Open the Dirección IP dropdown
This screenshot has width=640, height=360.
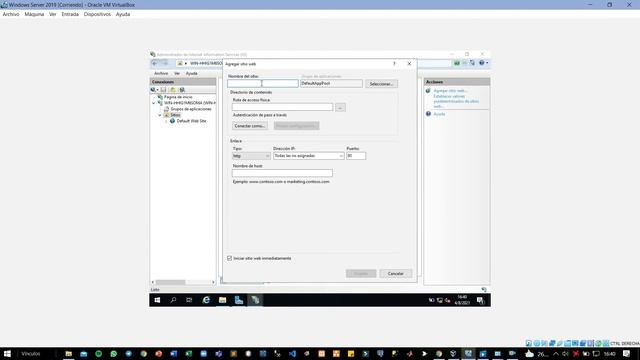[x=309, y=156]
